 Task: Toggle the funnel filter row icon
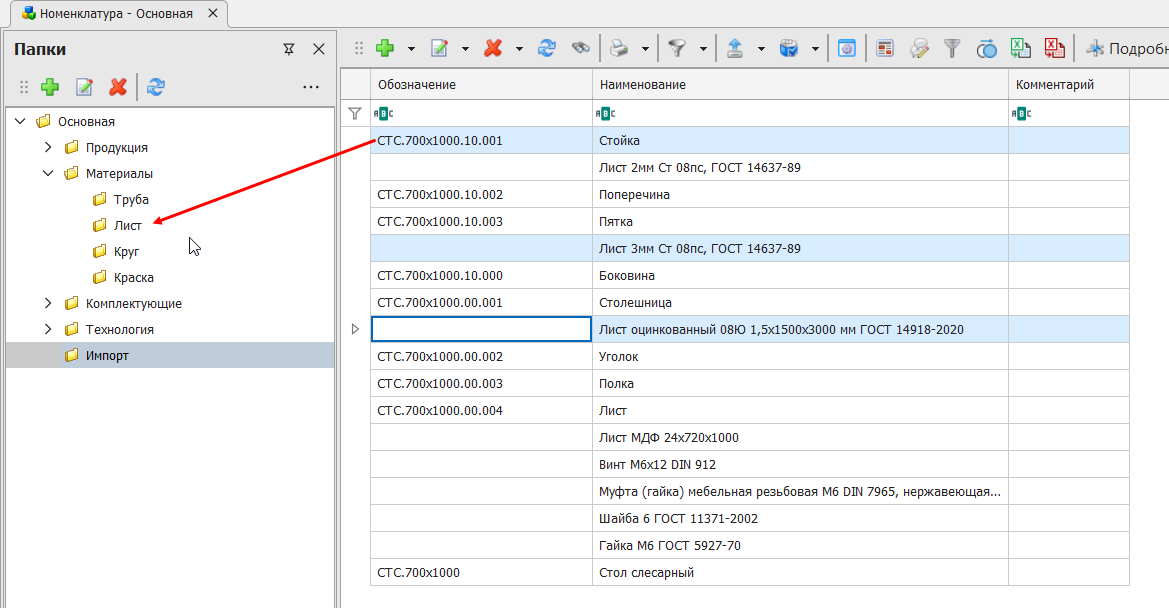(354, 114)
